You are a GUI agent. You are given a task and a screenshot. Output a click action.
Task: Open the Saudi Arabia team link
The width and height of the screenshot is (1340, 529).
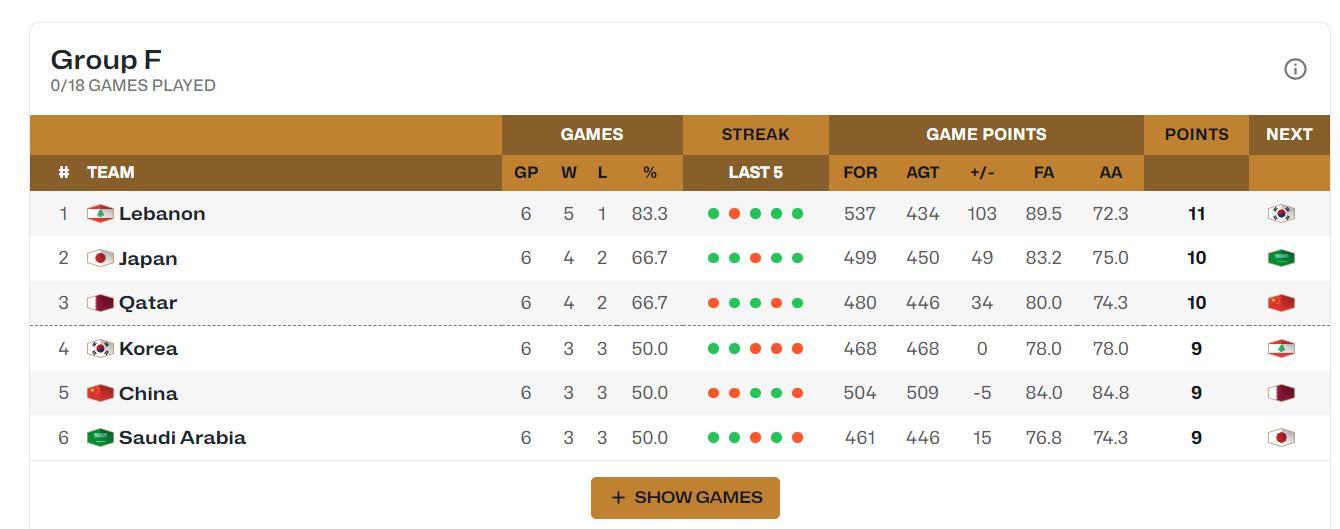click(182, 437)
